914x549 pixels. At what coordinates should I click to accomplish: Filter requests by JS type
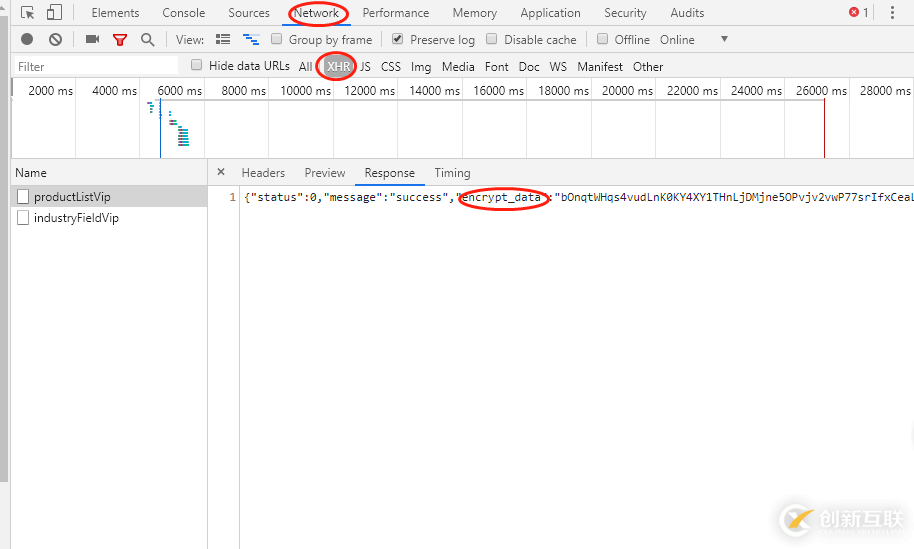click(x=365, y=66)
